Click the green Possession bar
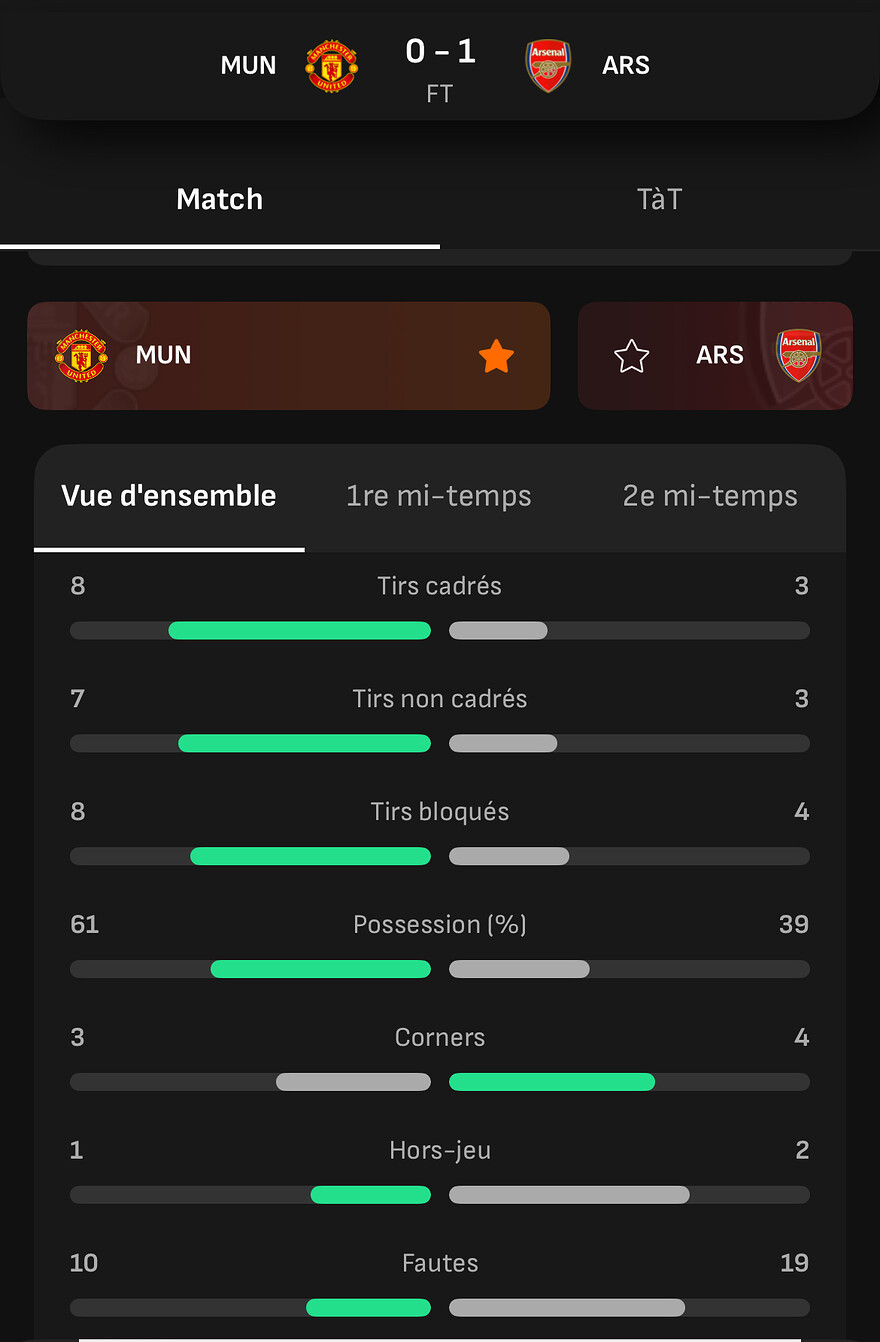The width and height of the screenshot is (880, 1342). click(x=320, y=969)
